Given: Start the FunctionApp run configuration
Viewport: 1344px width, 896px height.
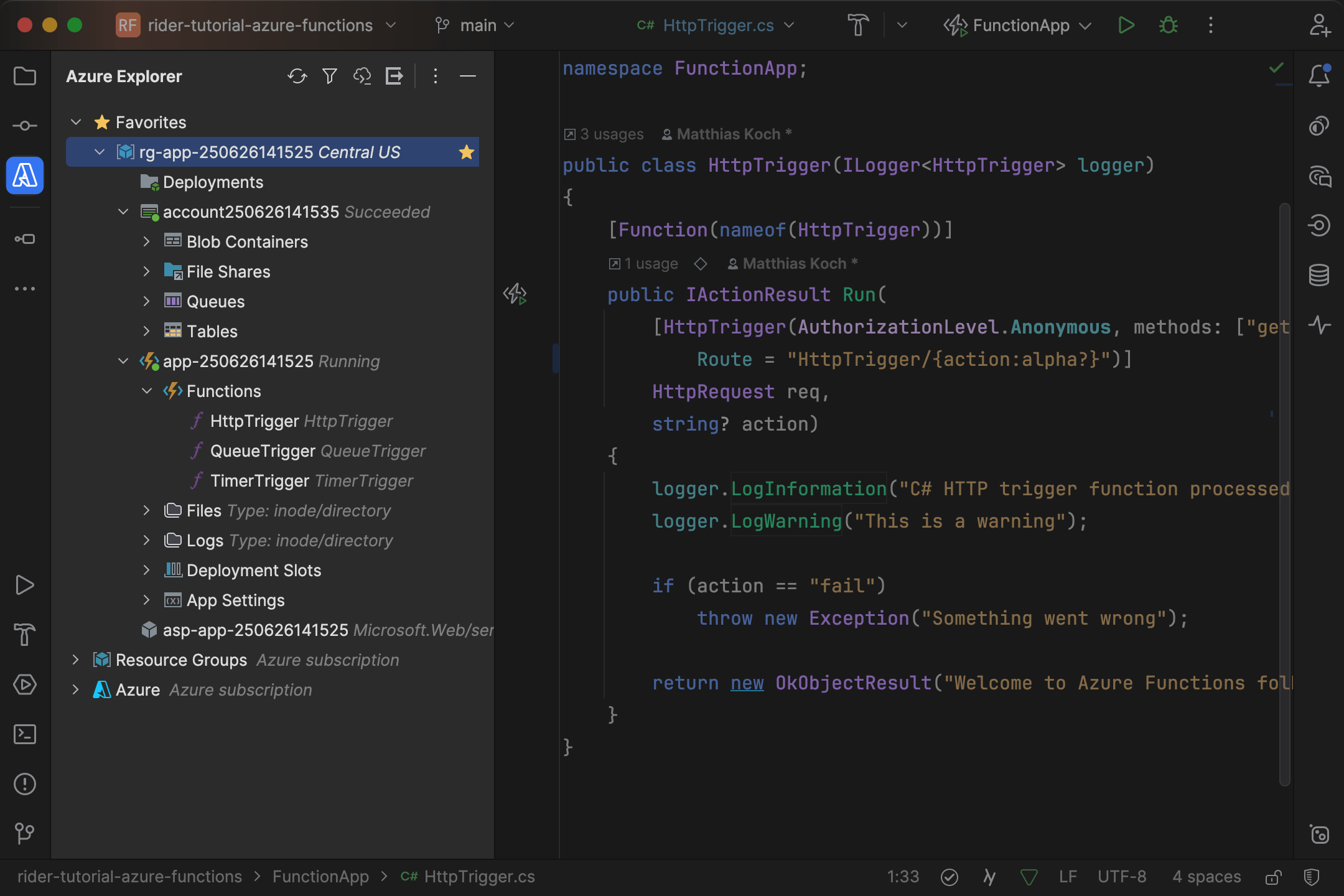Looking at the screenshot, I should click(1126, 26).
